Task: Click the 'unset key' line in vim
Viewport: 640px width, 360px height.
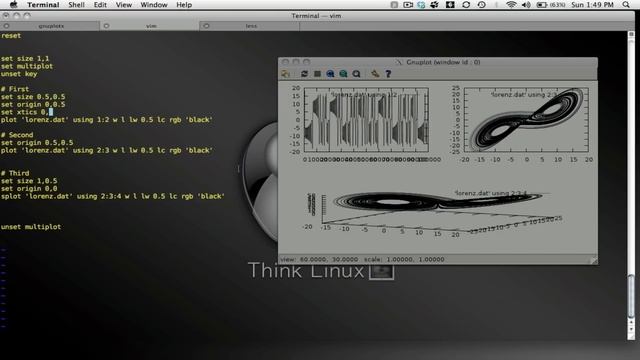Action: (x=19, y=74)
